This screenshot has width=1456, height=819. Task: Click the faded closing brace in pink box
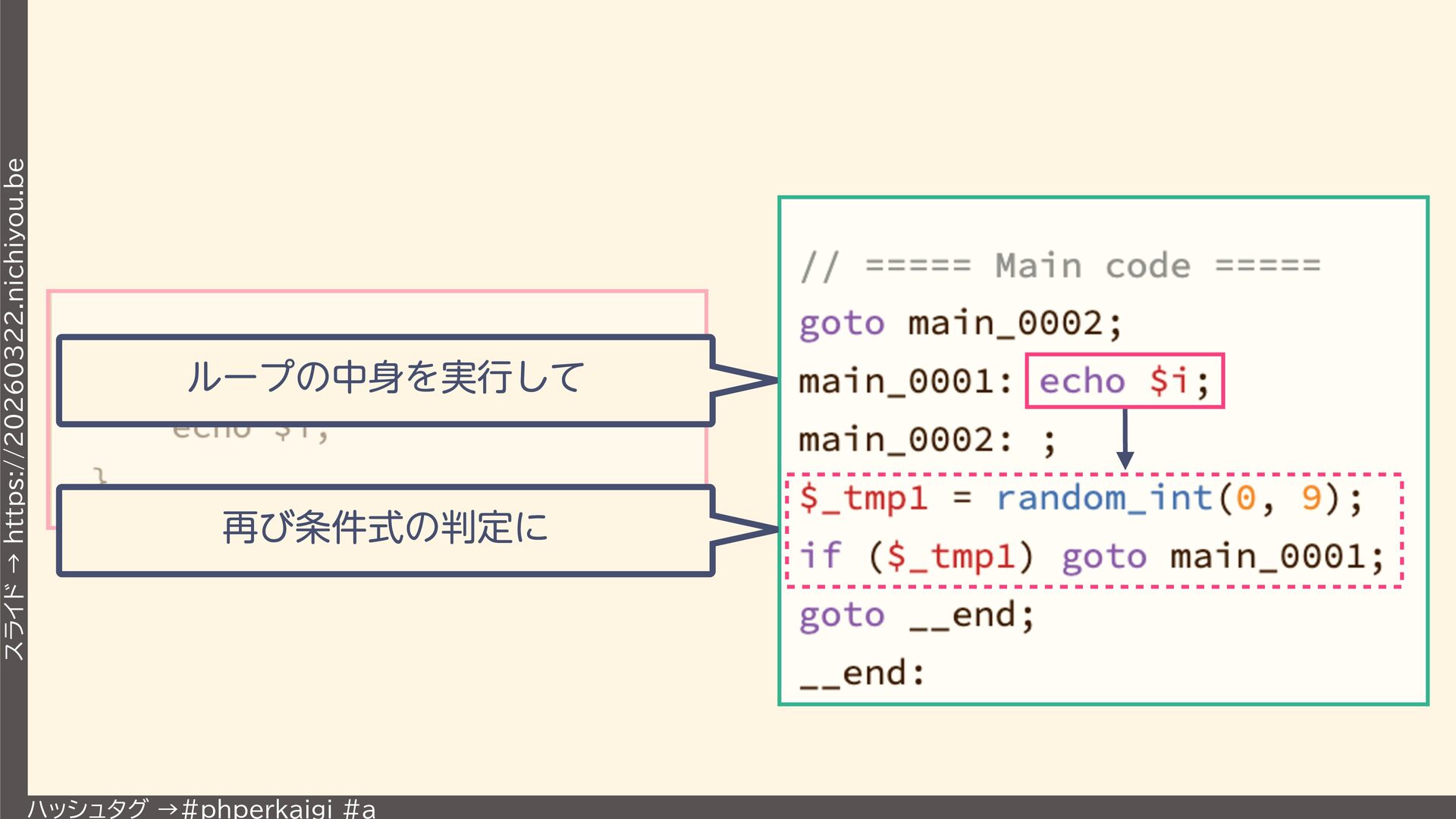100,475
